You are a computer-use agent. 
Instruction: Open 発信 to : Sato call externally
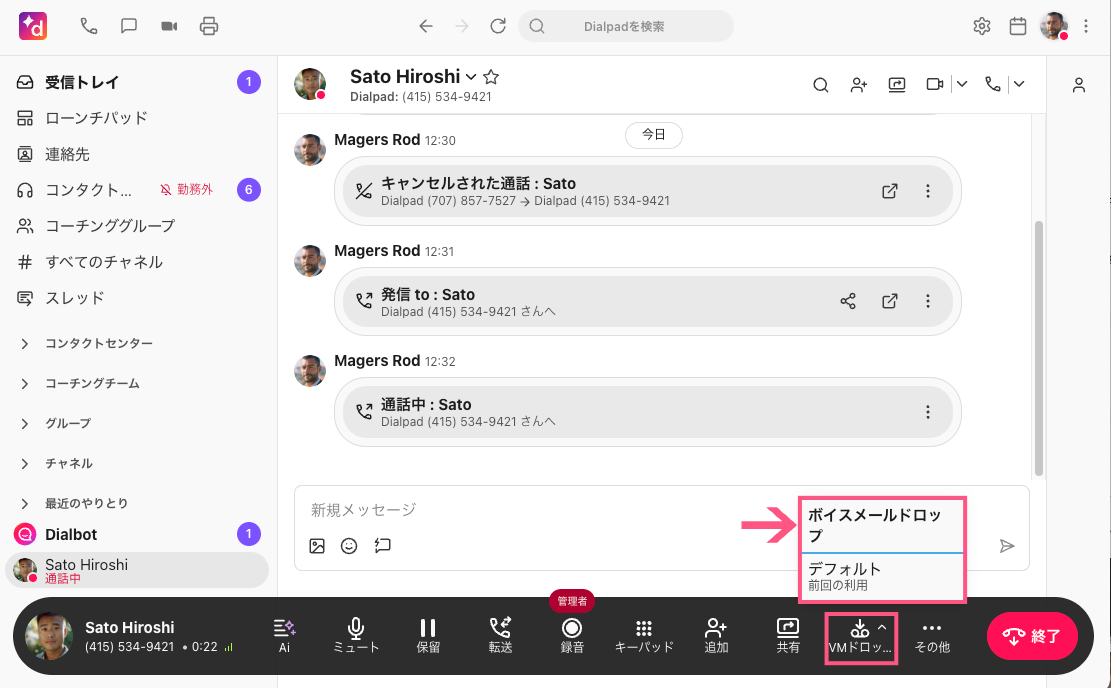[890, 301]
